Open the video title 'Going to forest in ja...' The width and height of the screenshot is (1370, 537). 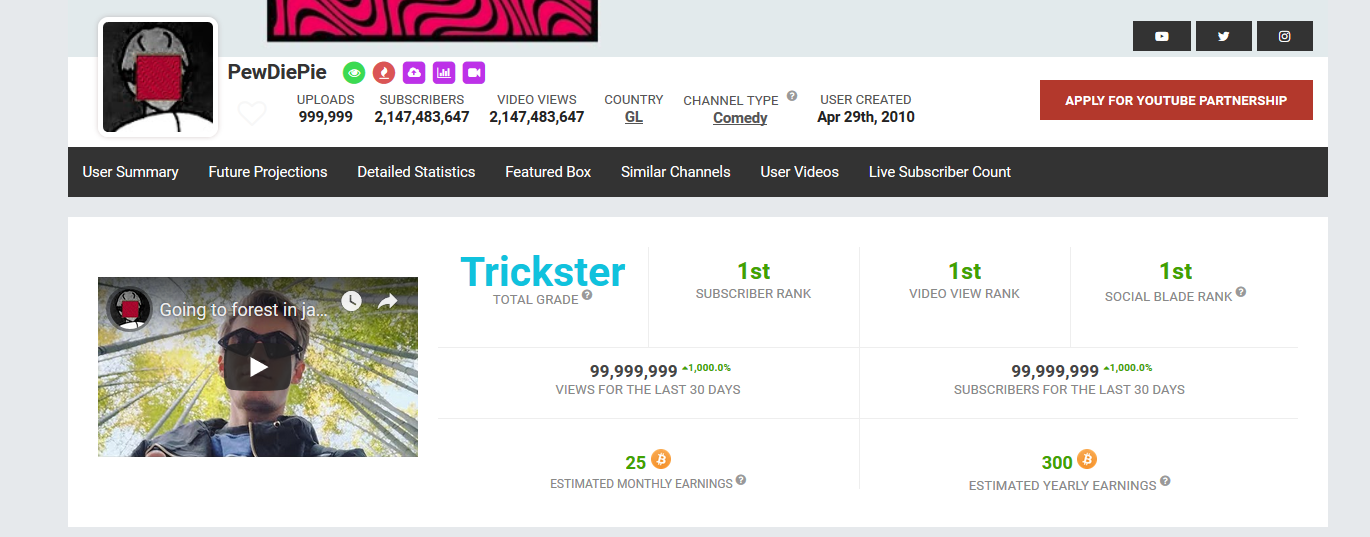coord(243,310)
